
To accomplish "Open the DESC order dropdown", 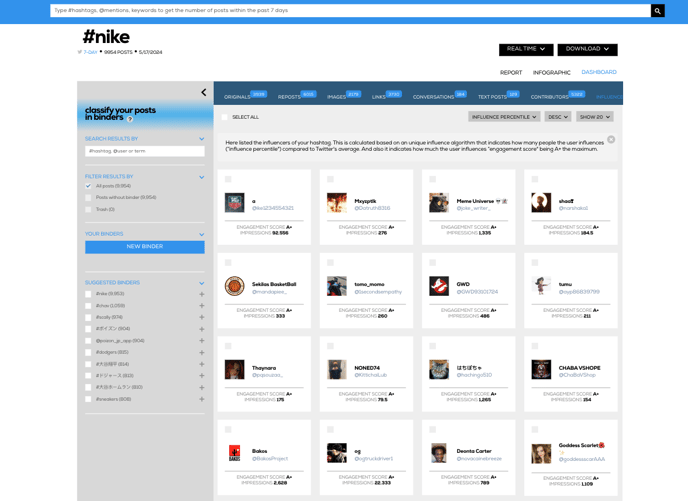I will 558,117.
